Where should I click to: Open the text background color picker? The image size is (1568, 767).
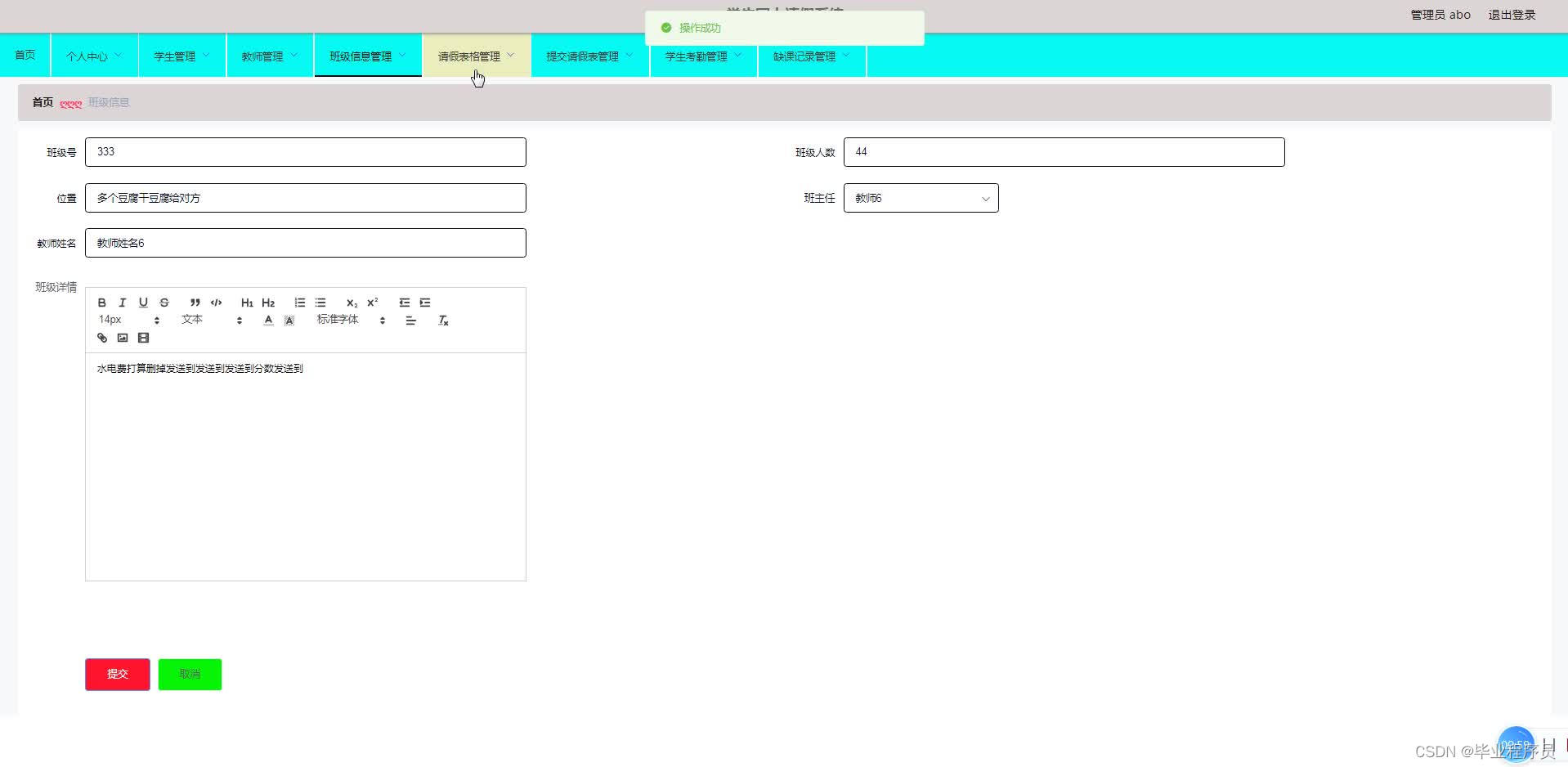pyautogui.click(x=289, y=321)
